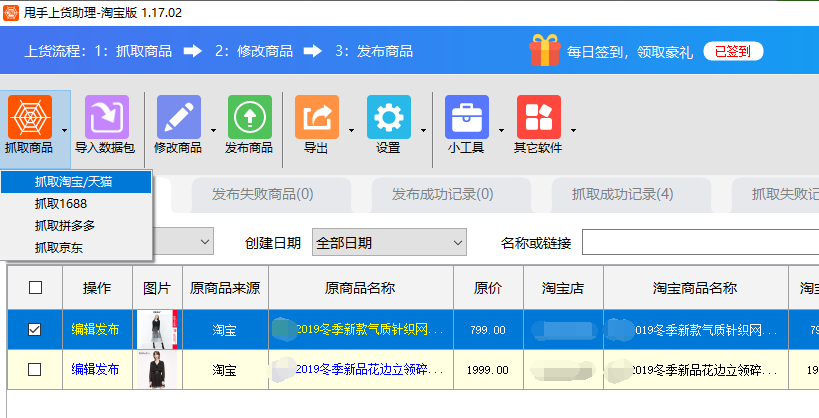The height and width of the screenshot is (418, 819).
Task: Open the orange 导出 export icon
Action: click(317, 117)
